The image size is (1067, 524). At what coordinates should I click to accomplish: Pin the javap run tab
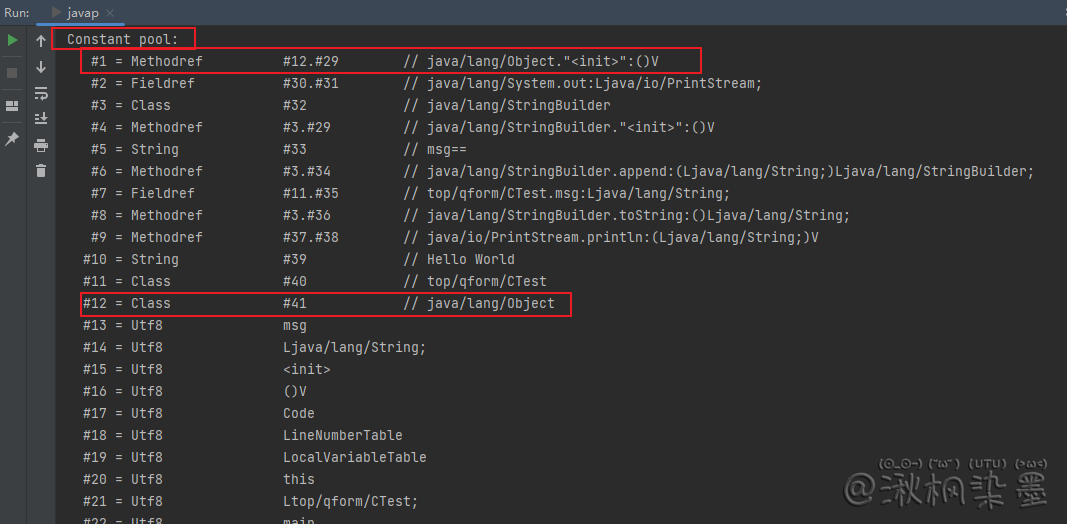pyautogui.click(x=13, y=139)
